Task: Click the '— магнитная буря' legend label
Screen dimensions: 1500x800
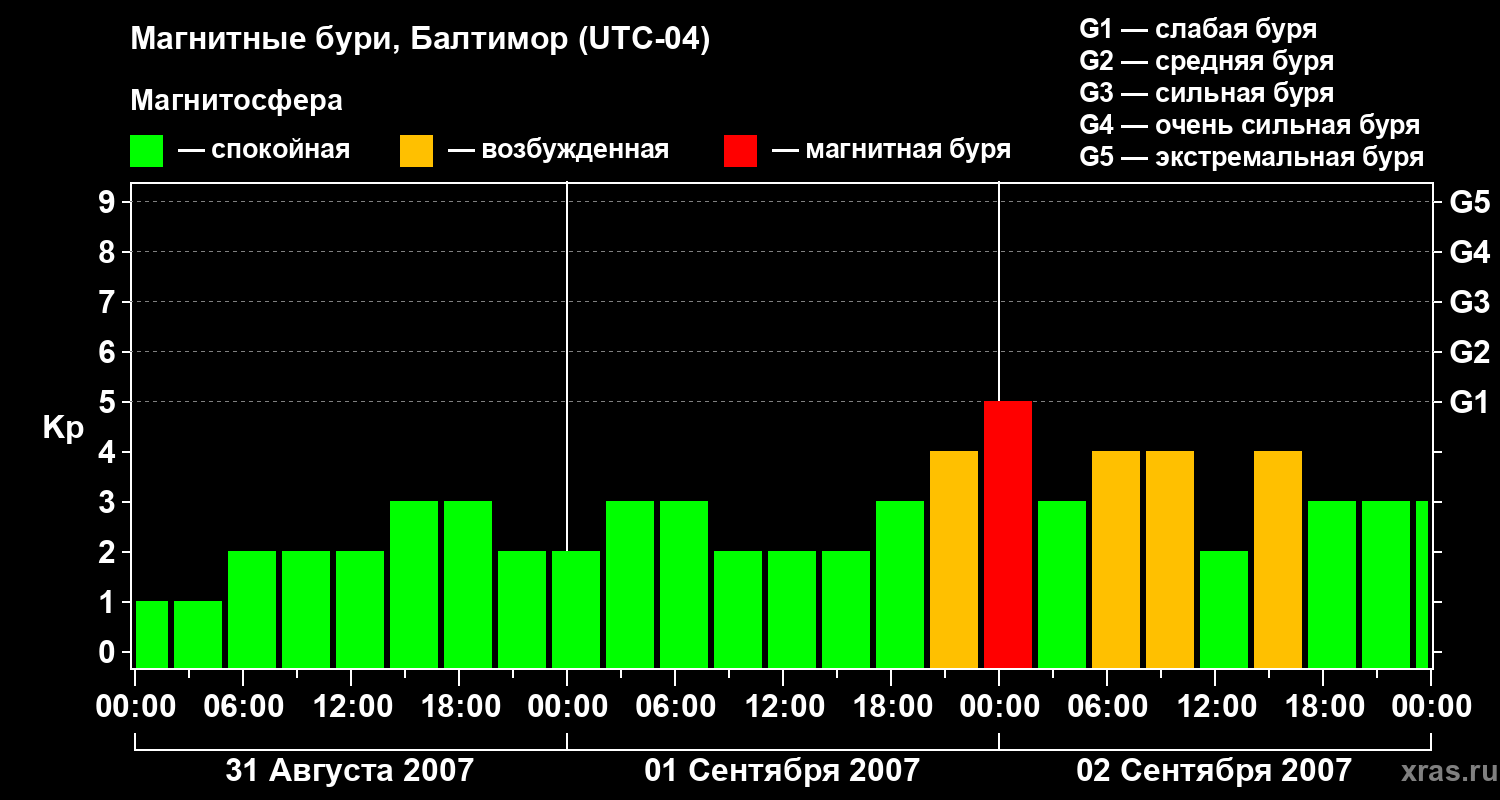Action: point(891,150)
